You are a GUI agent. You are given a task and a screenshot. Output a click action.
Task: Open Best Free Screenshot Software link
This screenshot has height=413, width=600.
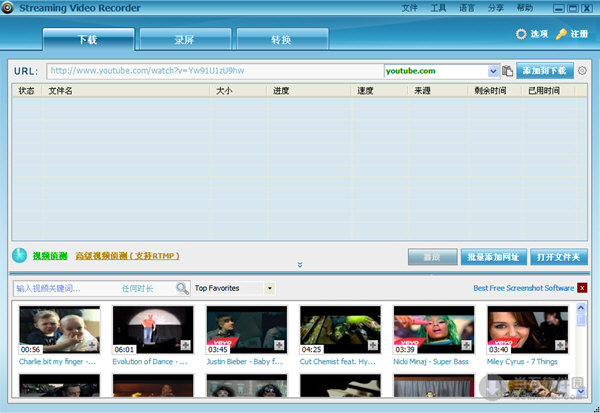tap(523, 288)
